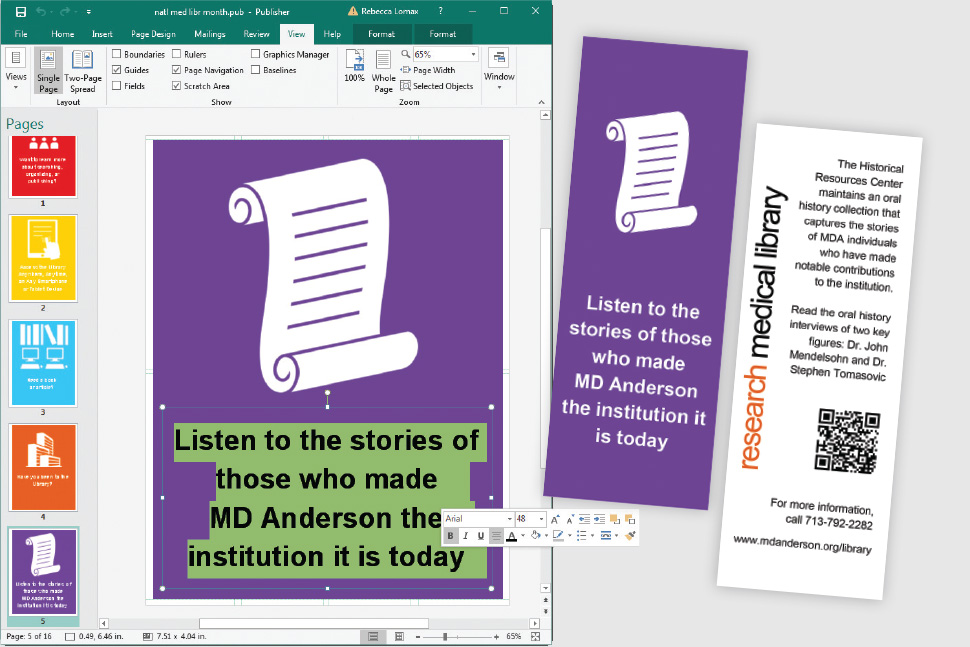Screen dimensions: 970x647
Task: Enable the Boundaries checkbox
Action: tap(118, 53)
